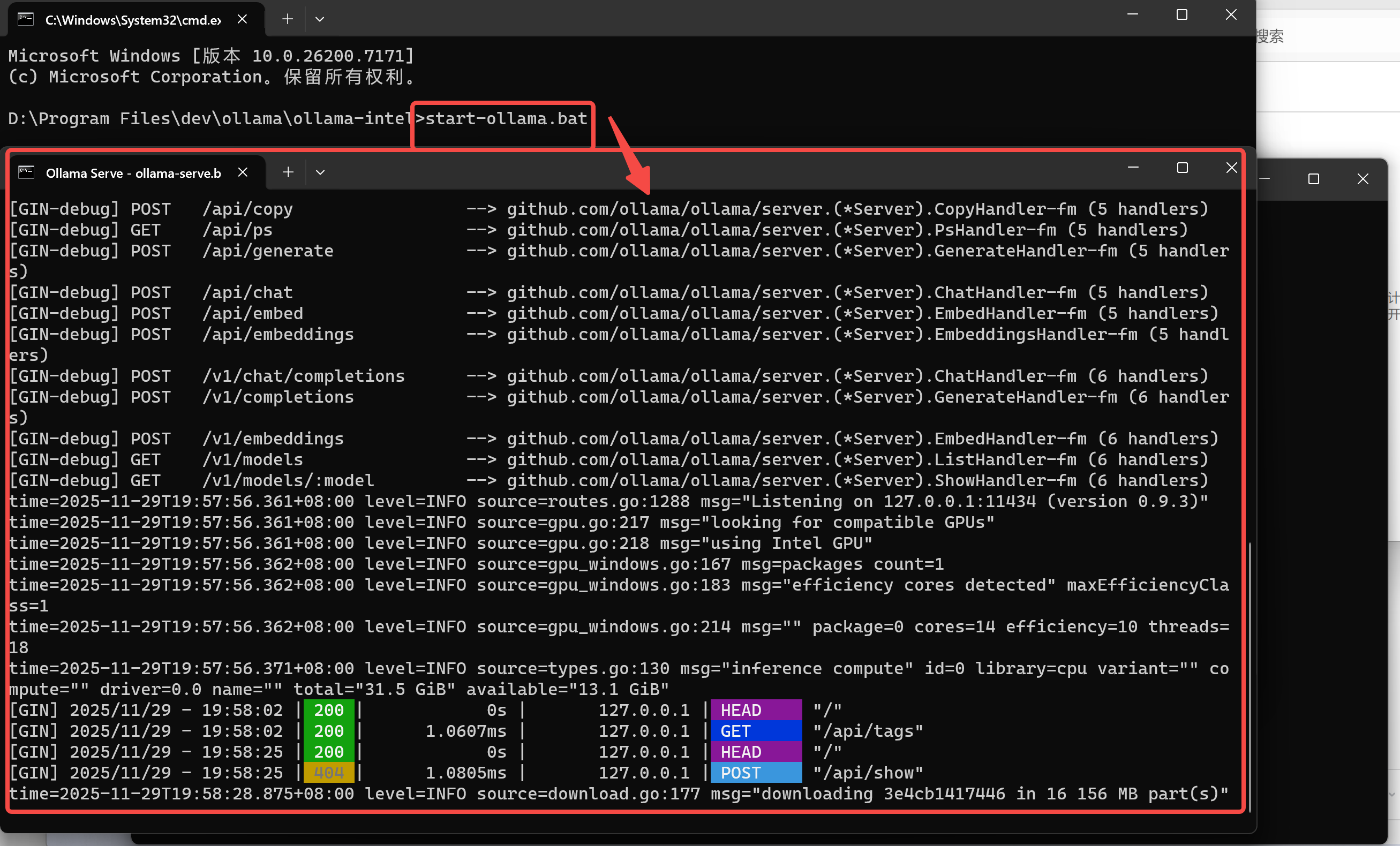
Task: Open tab dropdown in Ollama Serve window
Action: pyautogui.click(x=320, y=172)
